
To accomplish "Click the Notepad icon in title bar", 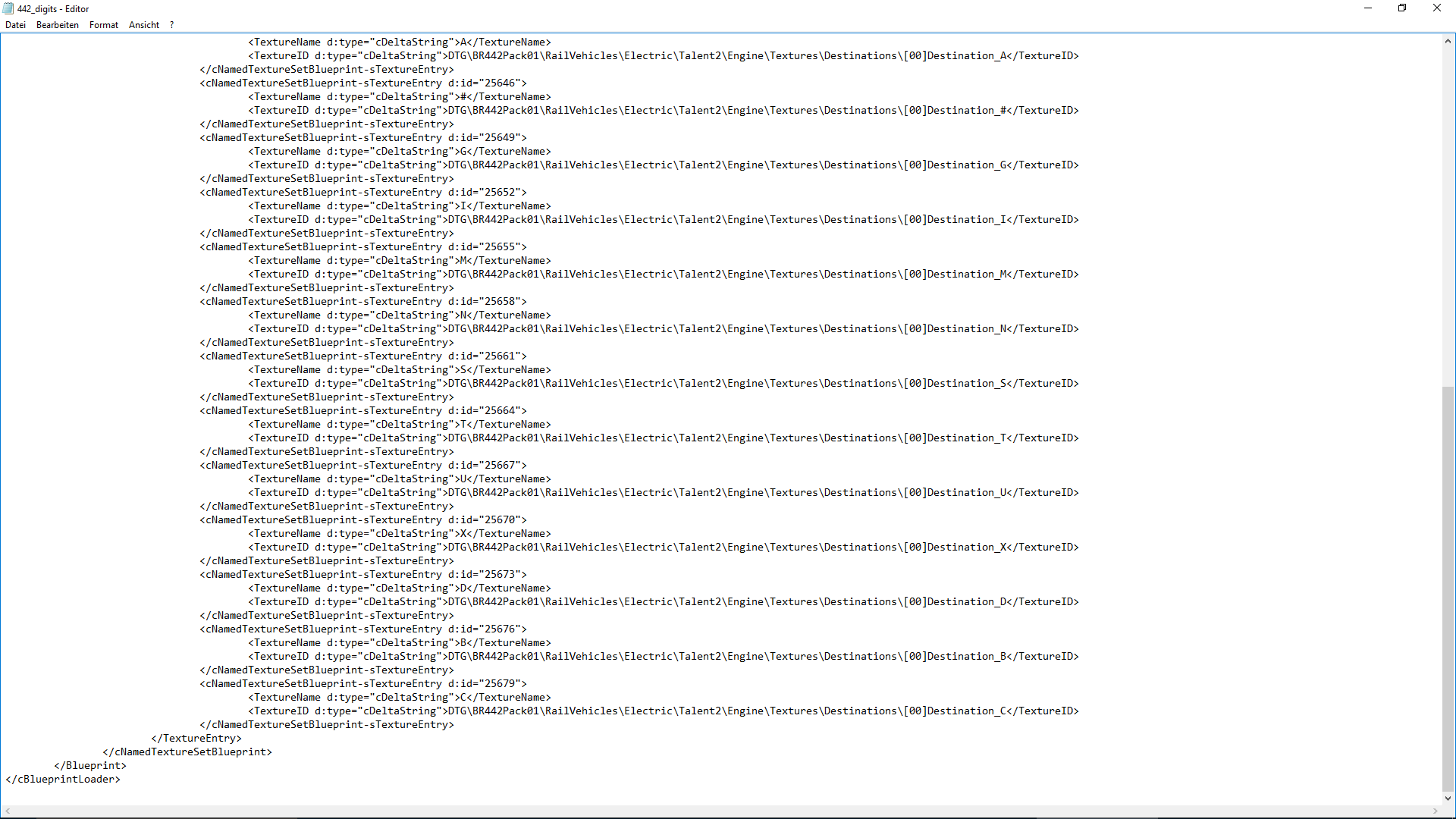I will [x=8, y=8].
